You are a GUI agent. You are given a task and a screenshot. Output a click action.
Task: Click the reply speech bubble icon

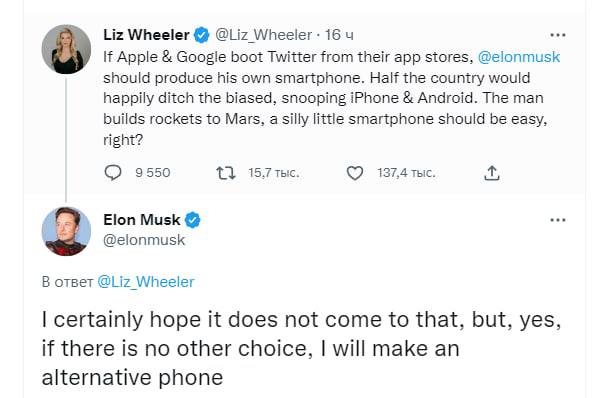pos(113,173)
